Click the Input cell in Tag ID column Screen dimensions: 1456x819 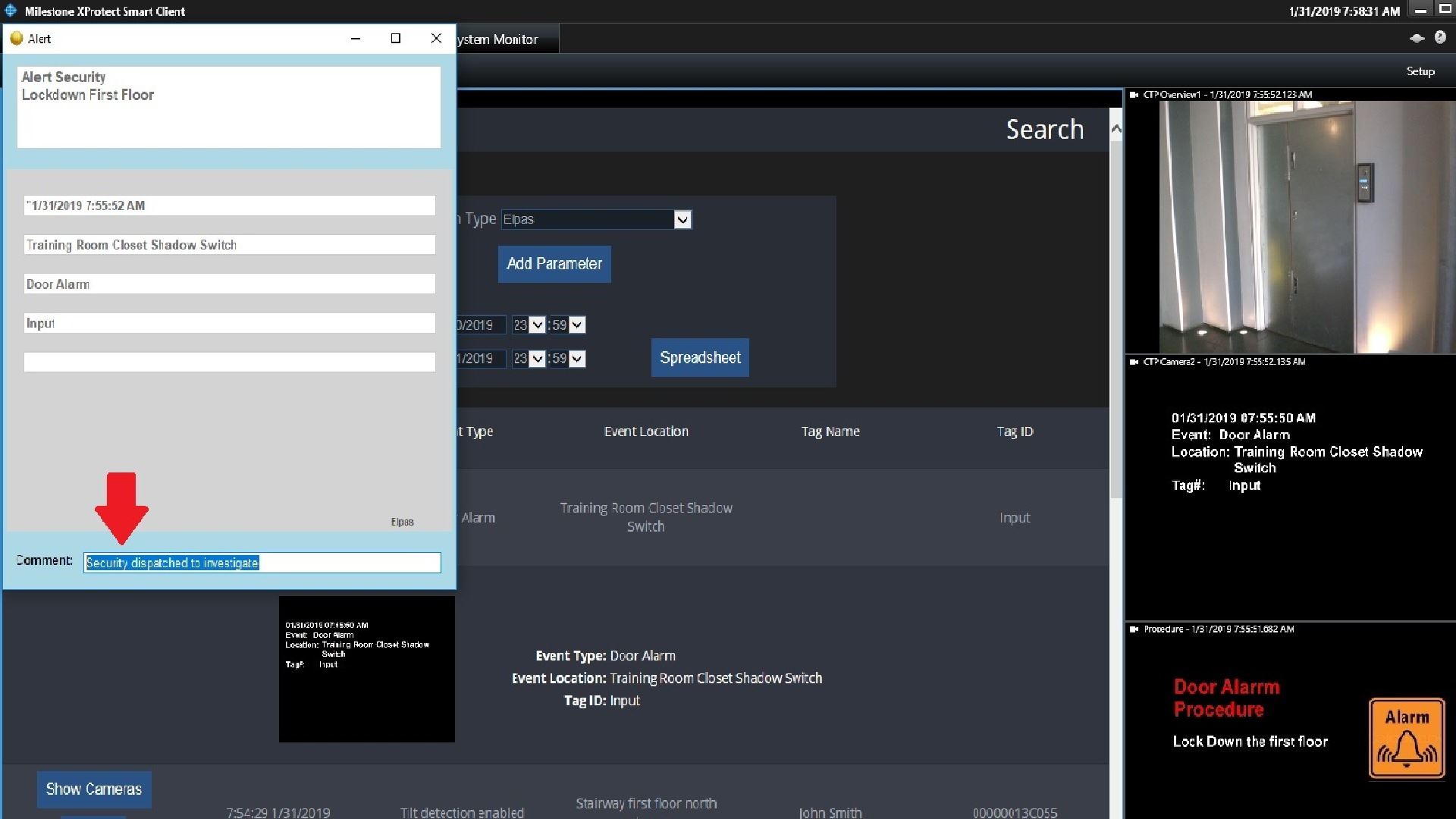coord(1015,518)
